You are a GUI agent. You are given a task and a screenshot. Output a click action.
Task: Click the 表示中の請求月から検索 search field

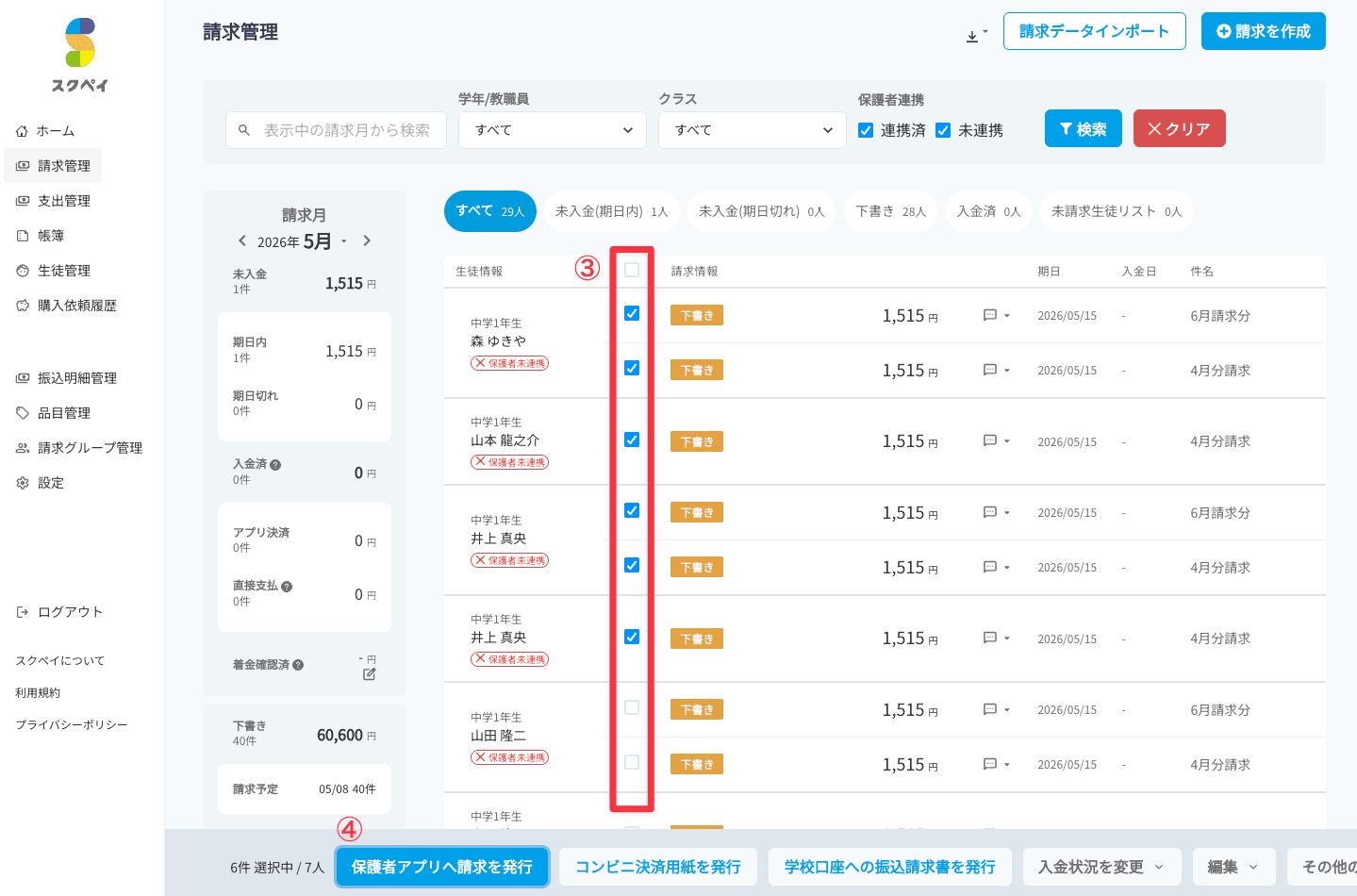[x=336, y=130]
